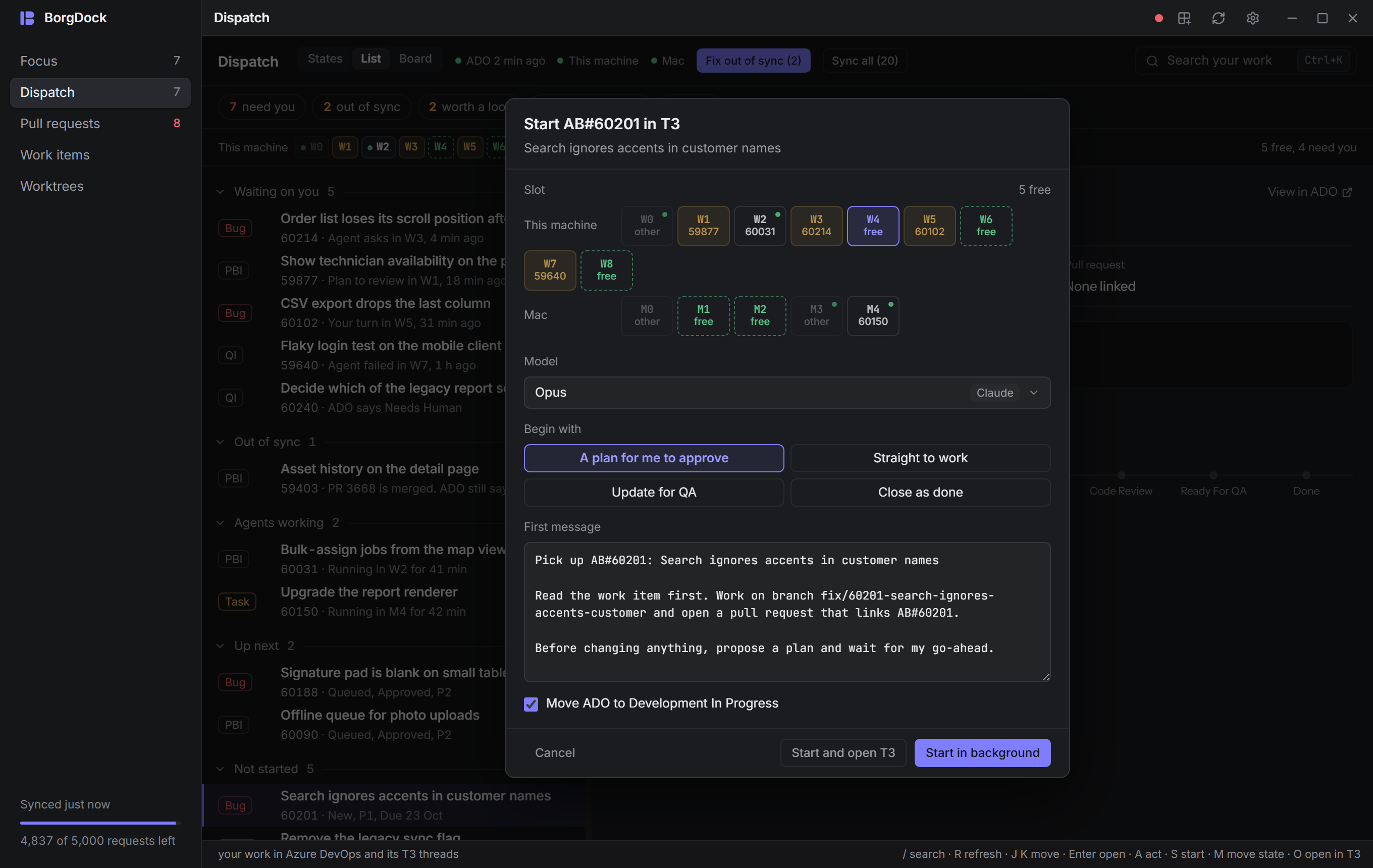Collapse the 'Out of sync' group
The image size is (1373, 868).
[x=220, y=442]
